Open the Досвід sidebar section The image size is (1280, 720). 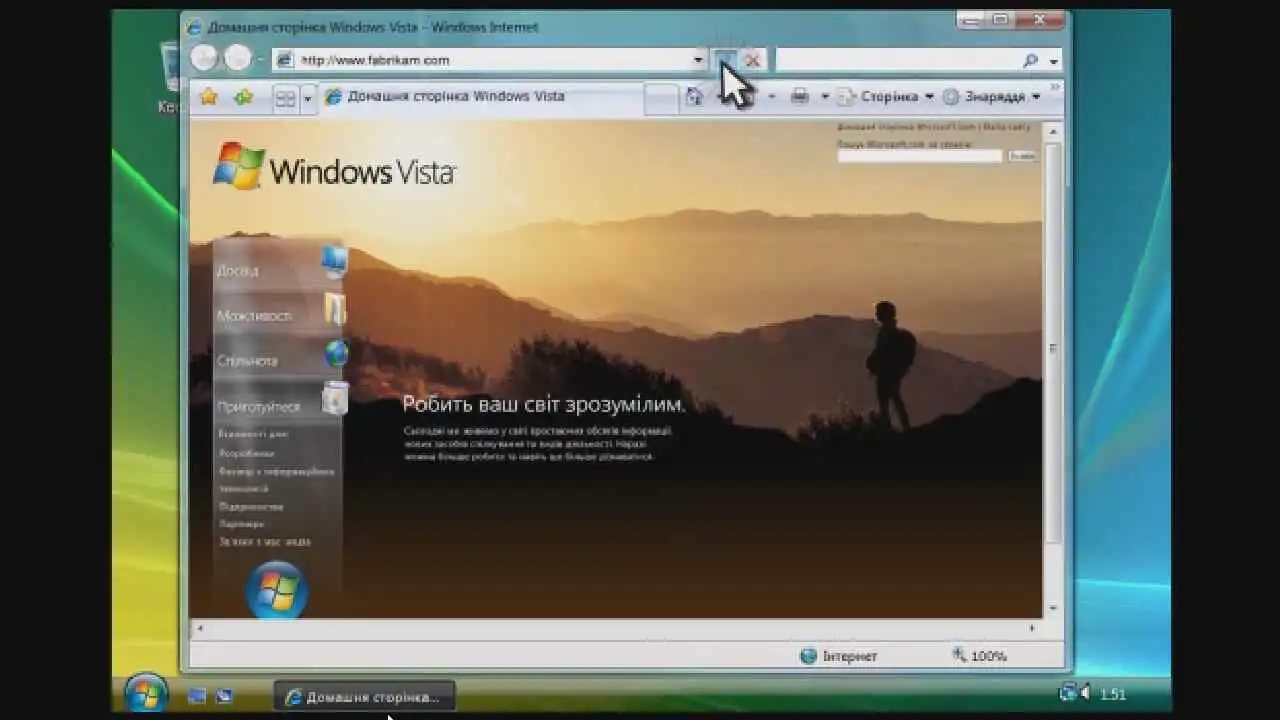coord(237,271)
